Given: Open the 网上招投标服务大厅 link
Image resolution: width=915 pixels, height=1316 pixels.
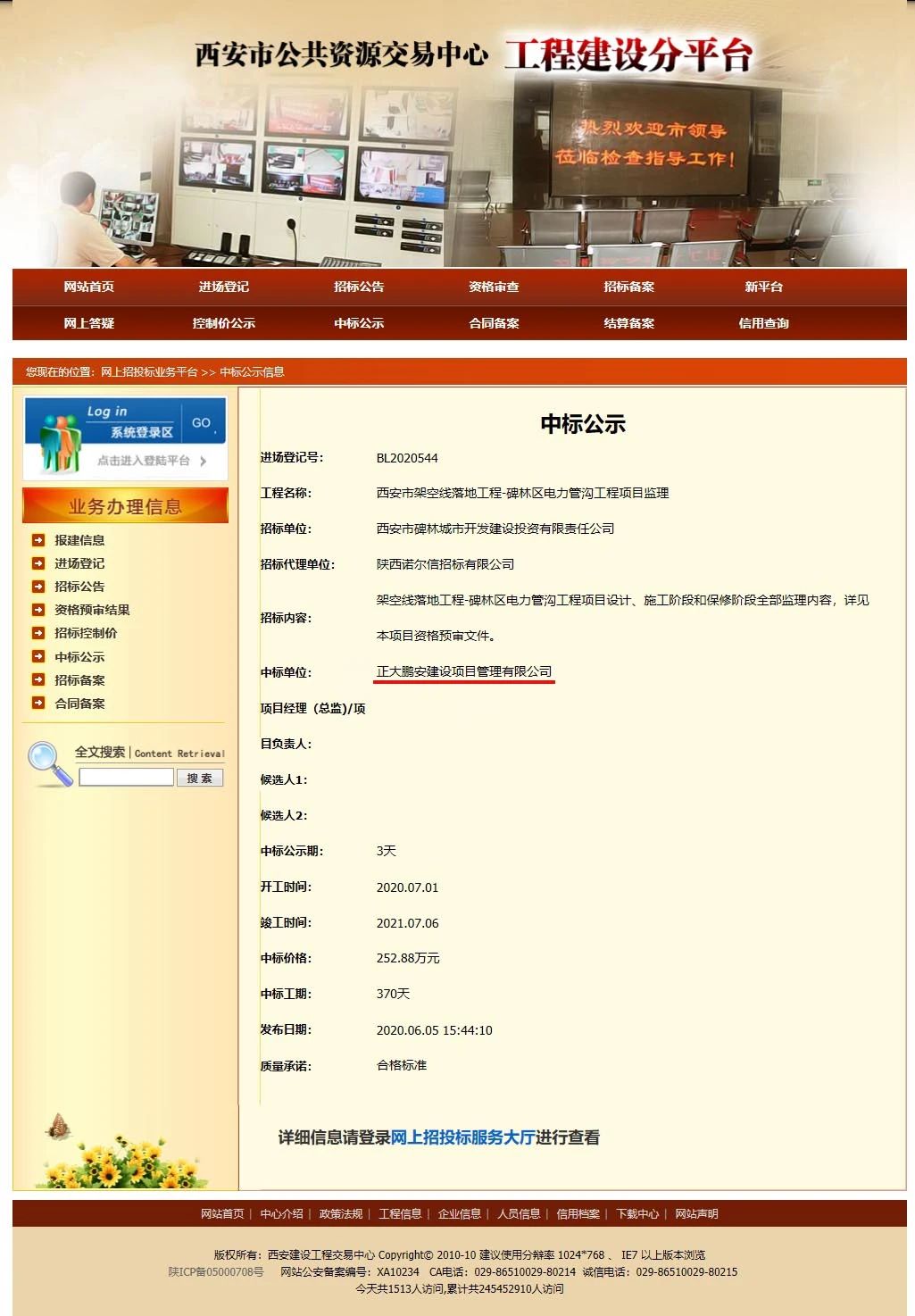Looking at the screenshot, I should point(462,1137).
